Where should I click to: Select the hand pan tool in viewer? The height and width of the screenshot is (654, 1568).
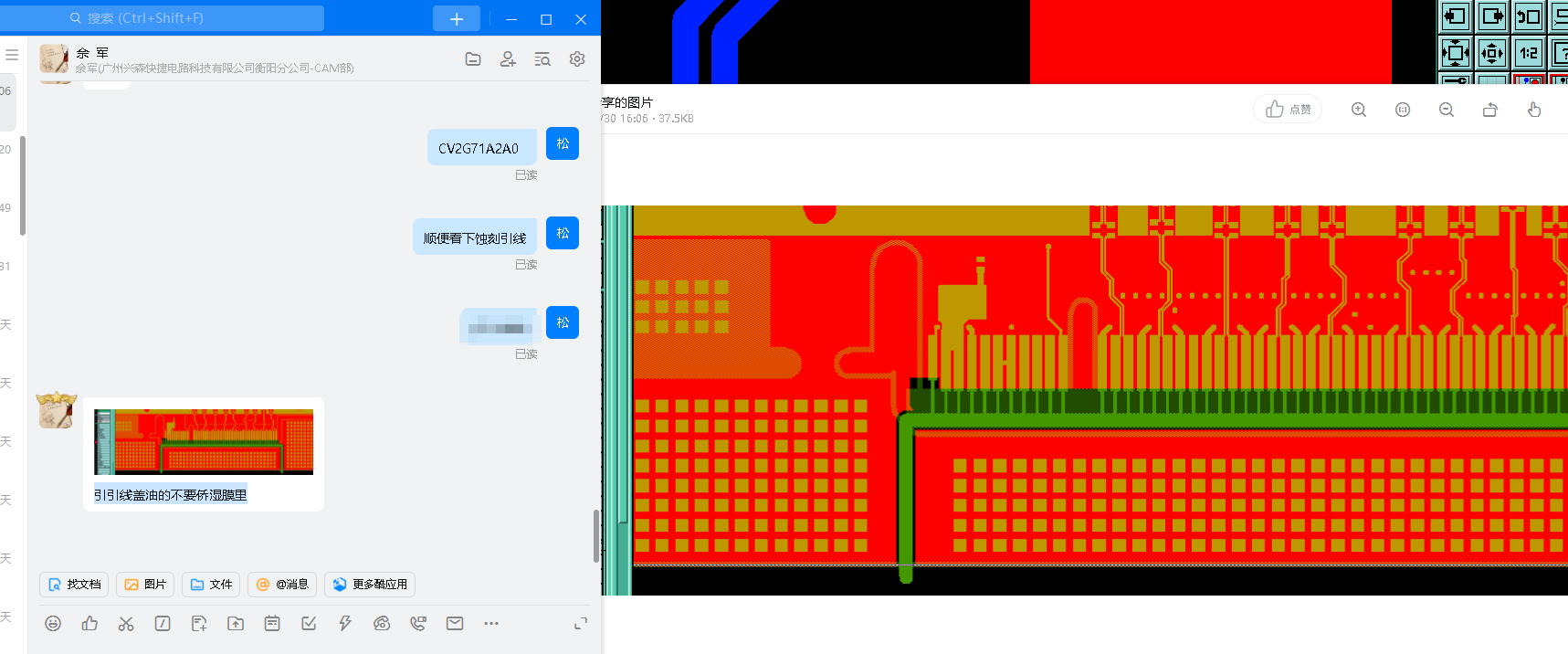(1534, 110)
